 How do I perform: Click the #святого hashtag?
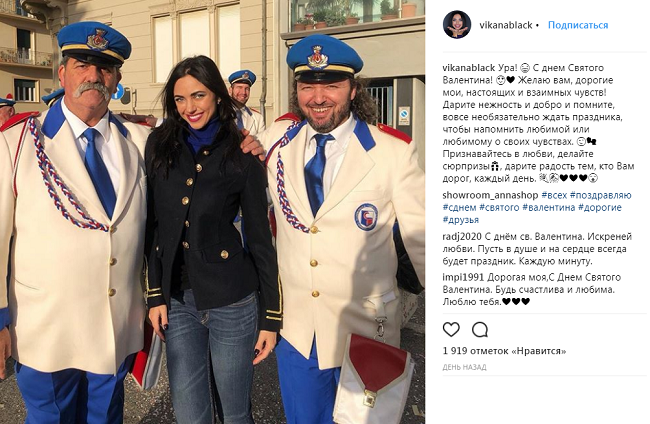(x=499, y=207)
